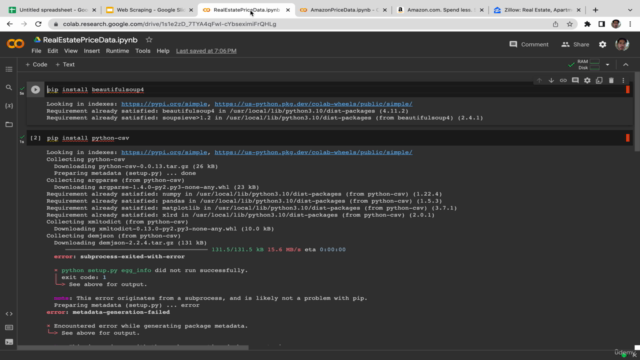Open more cell actions menu

(623, 80)
